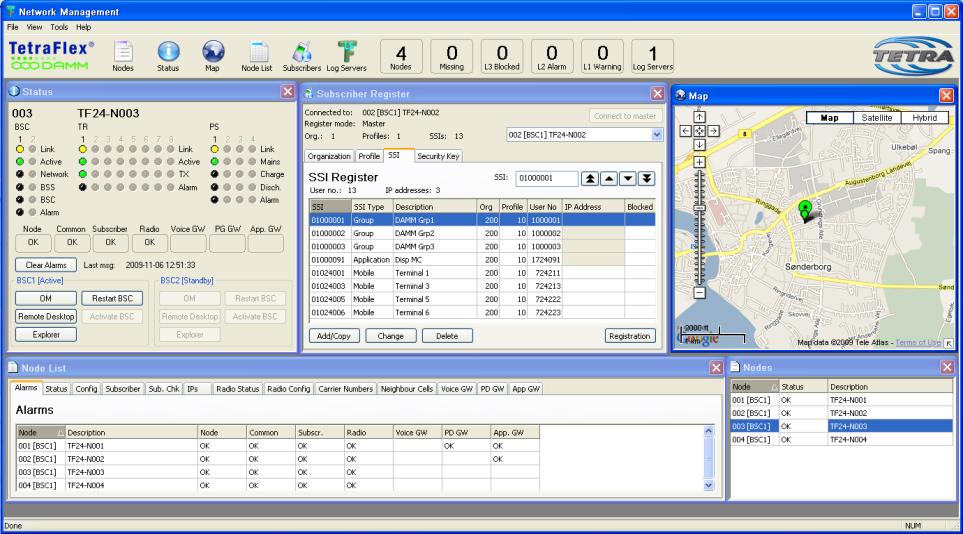The width and height of the screenshot is (963, 534).
Task: Click the Explorer button for BSC1
Action: [x=46, y=335]
